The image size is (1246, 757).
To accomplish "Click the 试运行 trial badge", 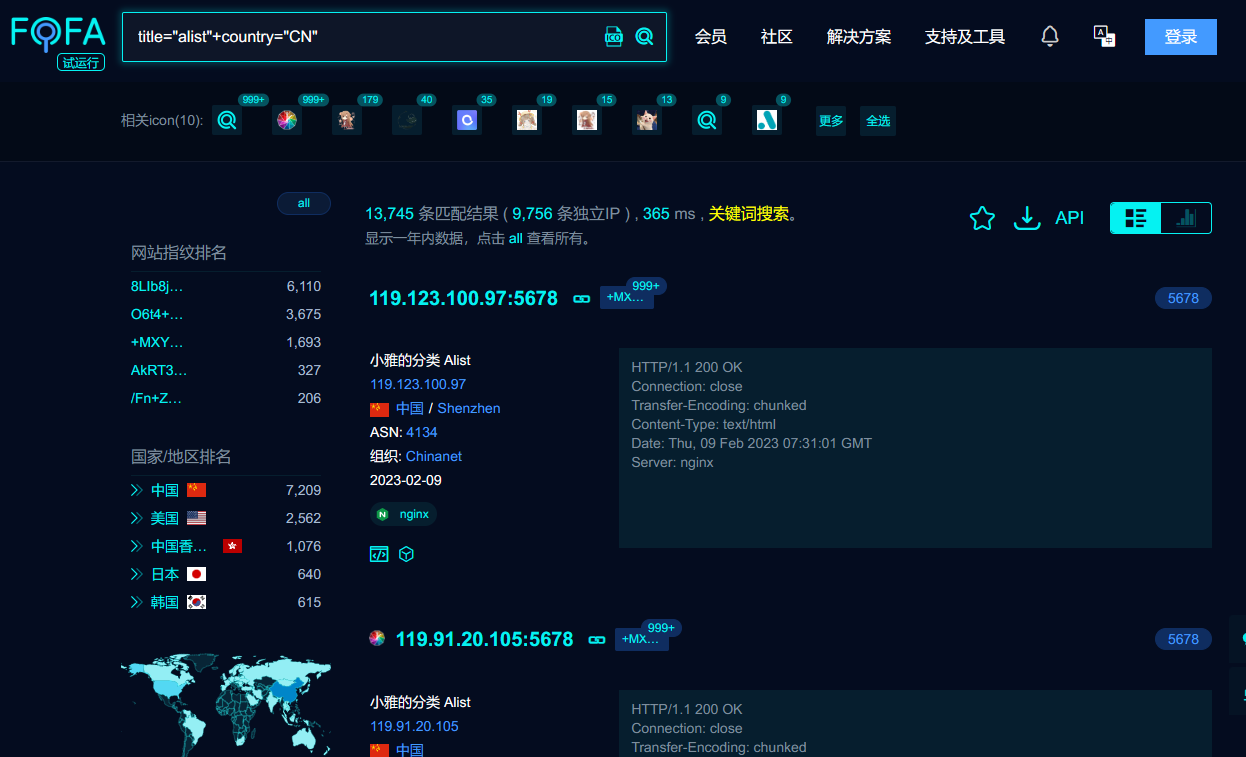I will coord(81,62).
